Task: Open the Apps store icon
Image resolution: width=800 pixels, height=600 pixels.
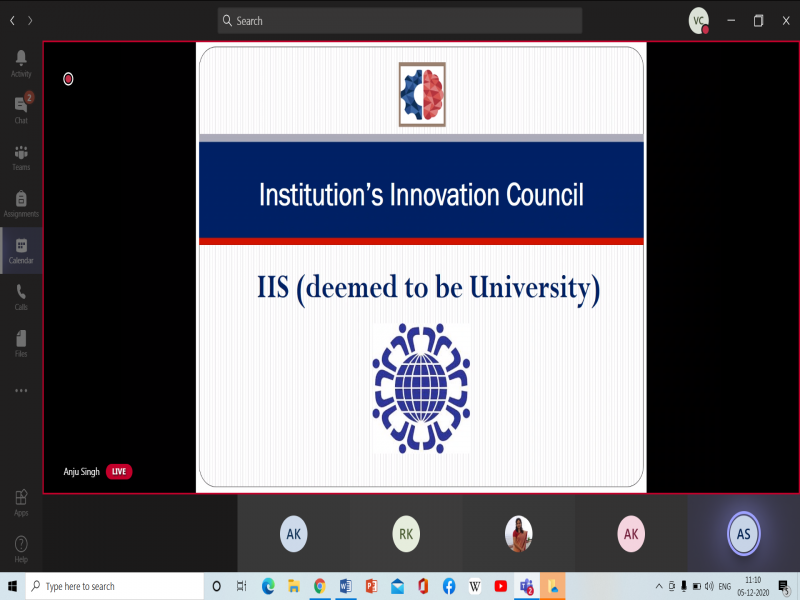Action: tap(21, 501)
